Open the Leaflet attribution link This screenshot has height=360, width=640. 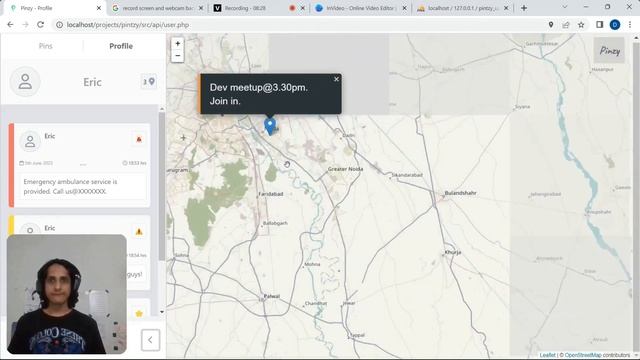pyautogui.click(x=547, y=355)
